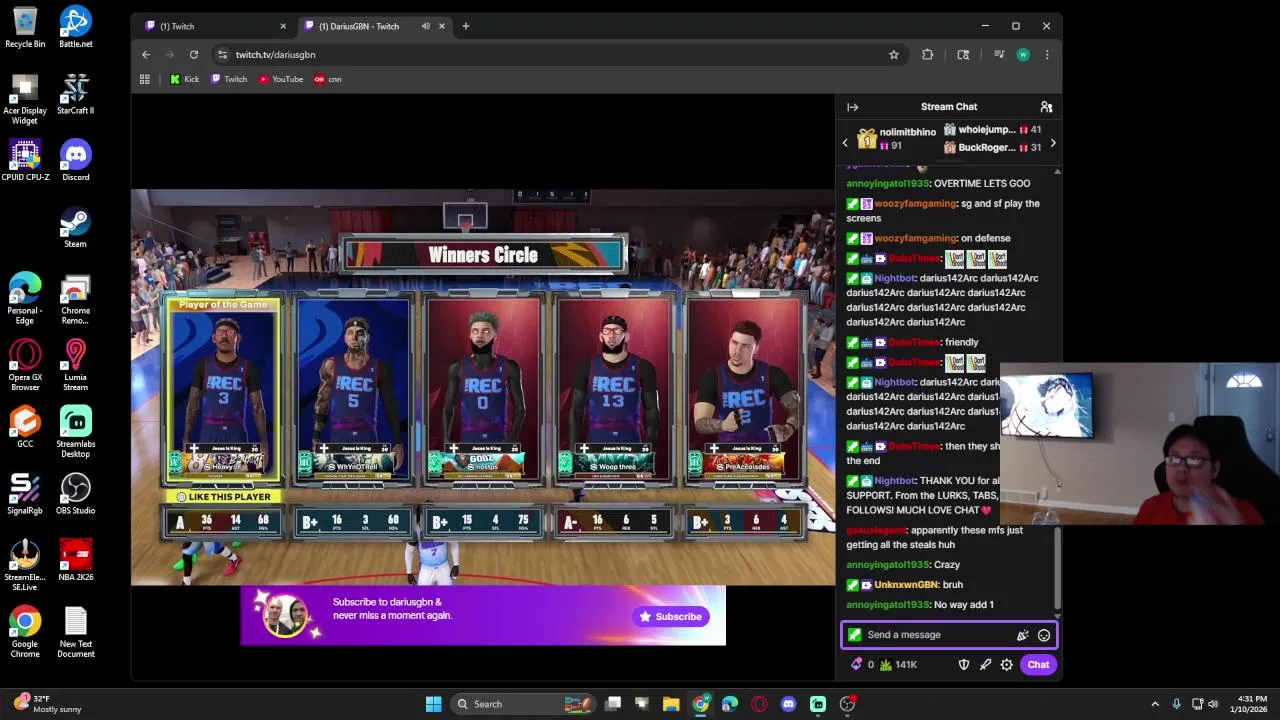Open the Chrome profile avatar menu
This screenshot has height=720, width=1280.
point(1023,55)
